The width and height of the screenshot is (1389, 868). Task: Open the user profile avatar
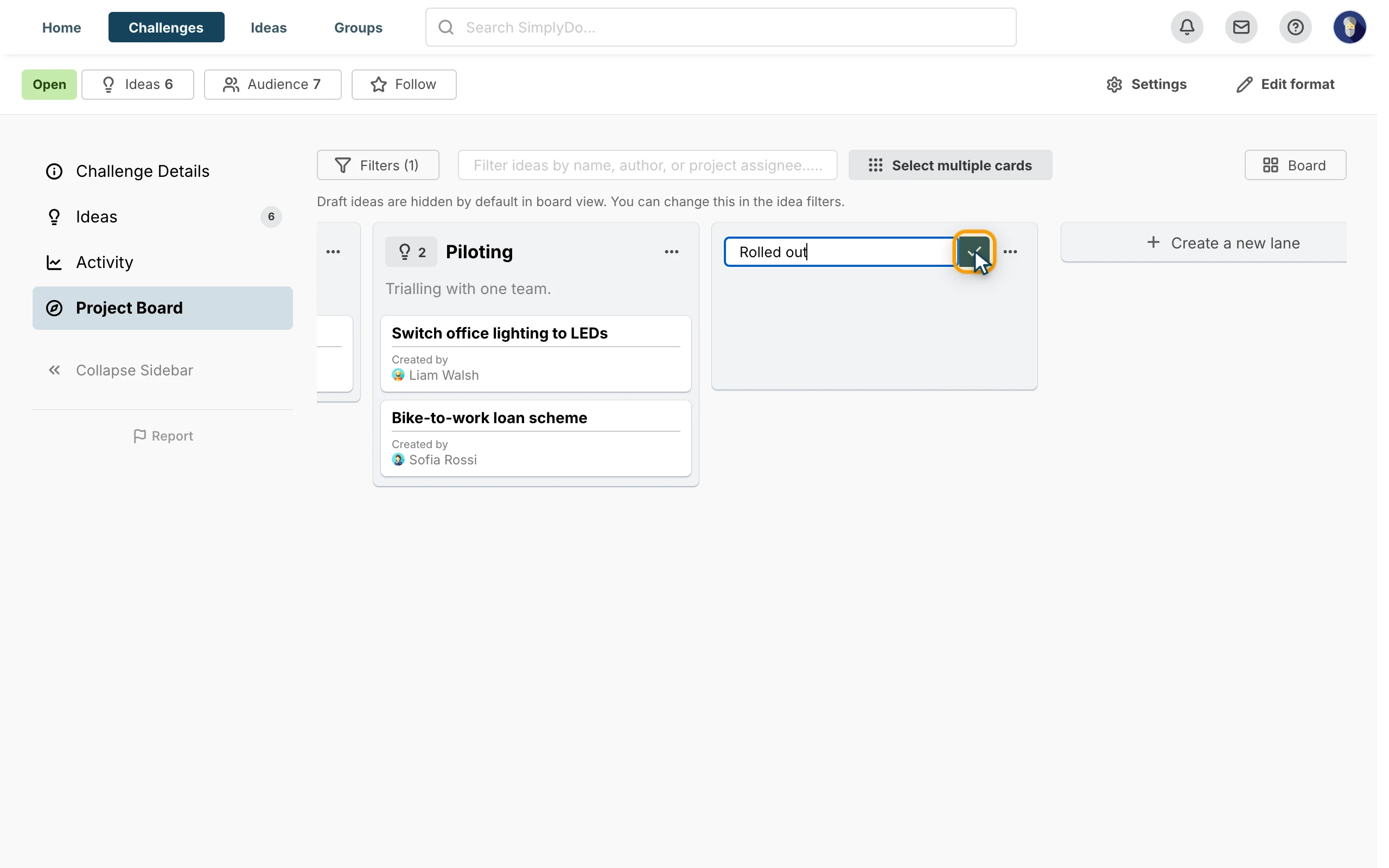point(1349,27)
